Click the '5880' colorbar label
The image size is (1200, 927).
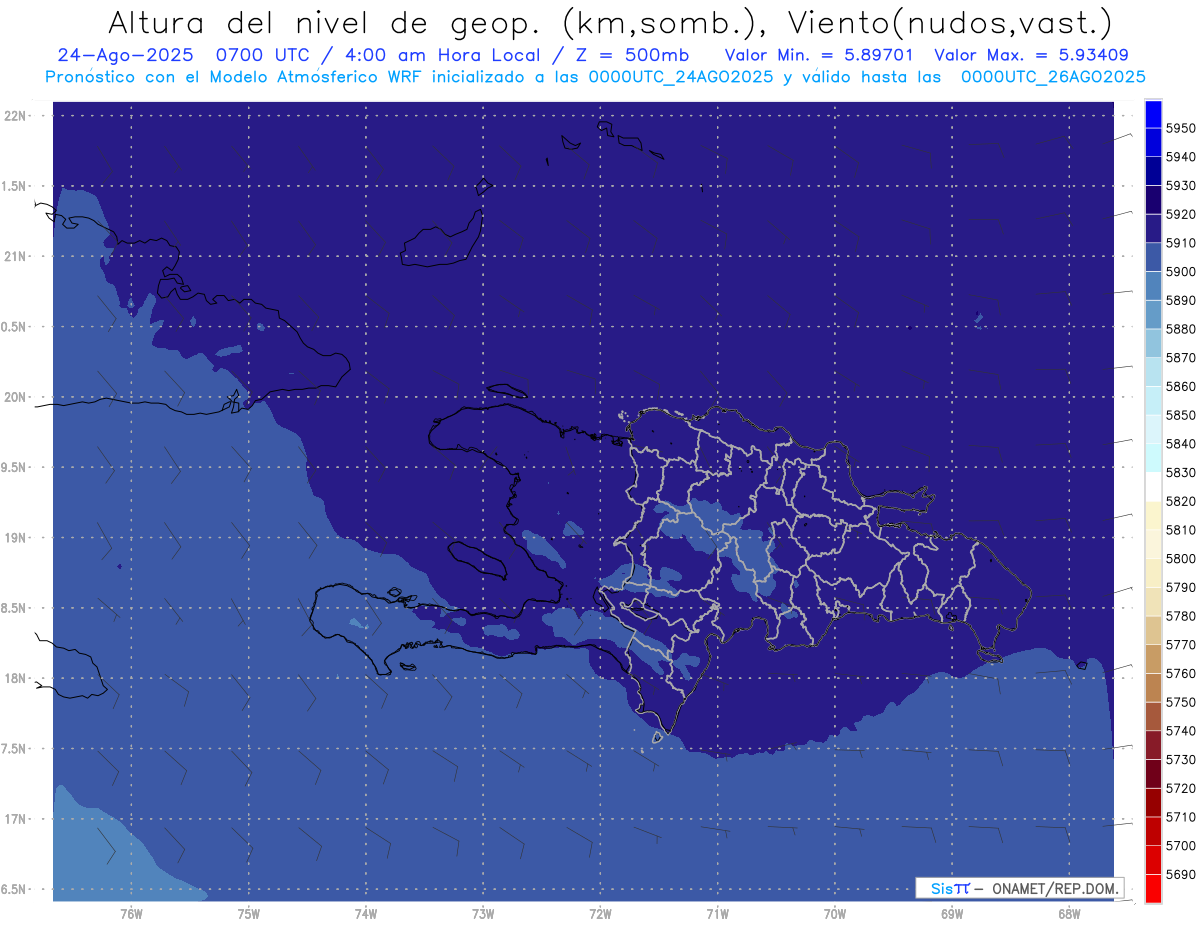pos(1181,329)
